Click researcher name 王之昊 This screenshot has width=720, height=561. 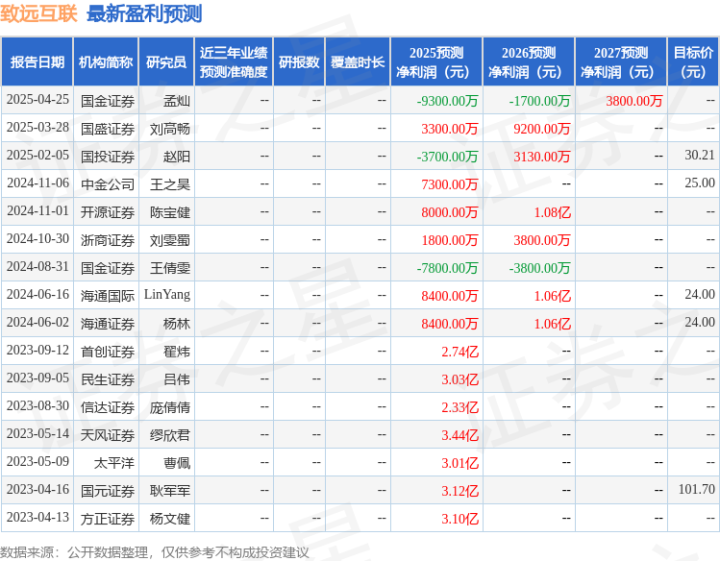tap(170, 185)
